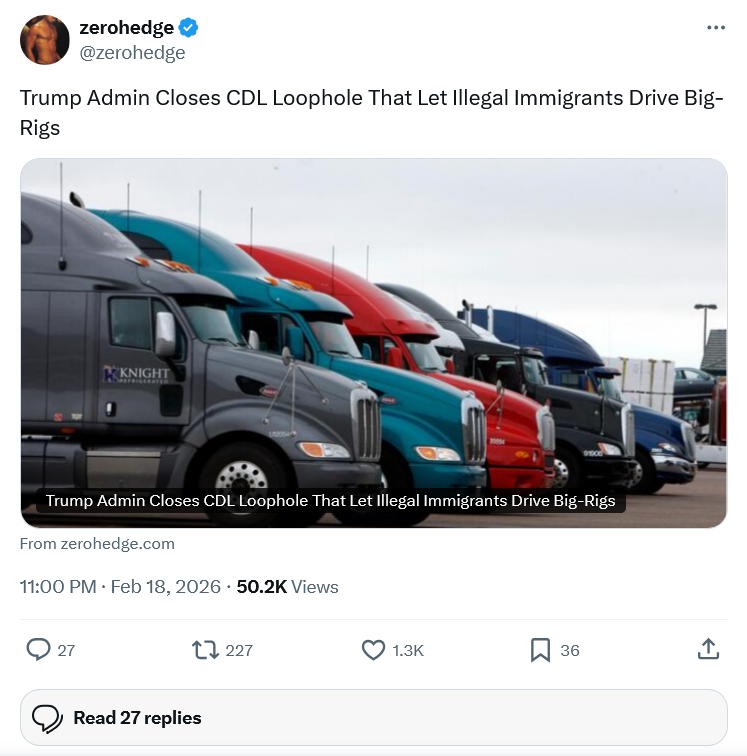This screenshot has height=756, width=747.
Task: Click the 1.3K likes count
Action: pyautogui.click(x=408, y=650)
